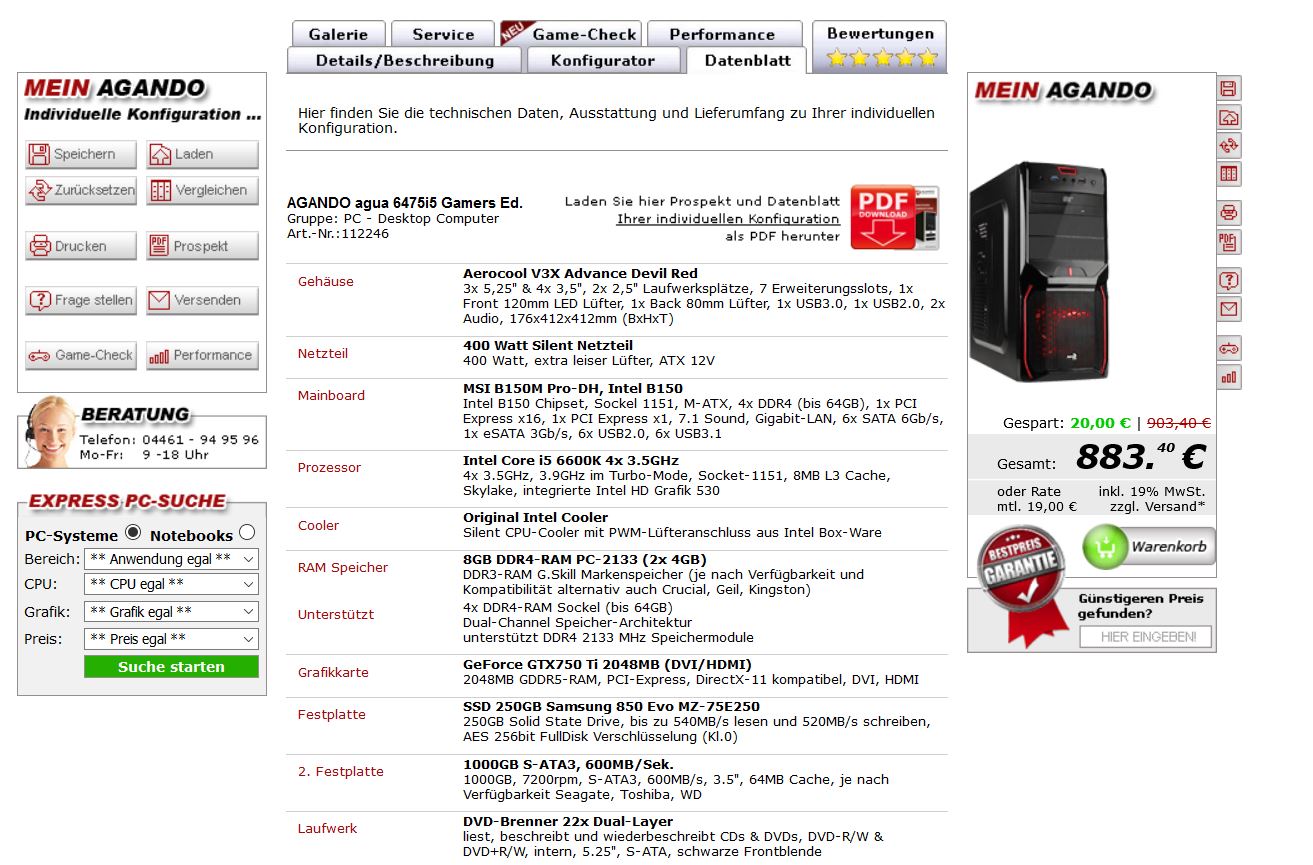
Task: Click the PDF document icon in right strip
Action: pos(1229,241)
